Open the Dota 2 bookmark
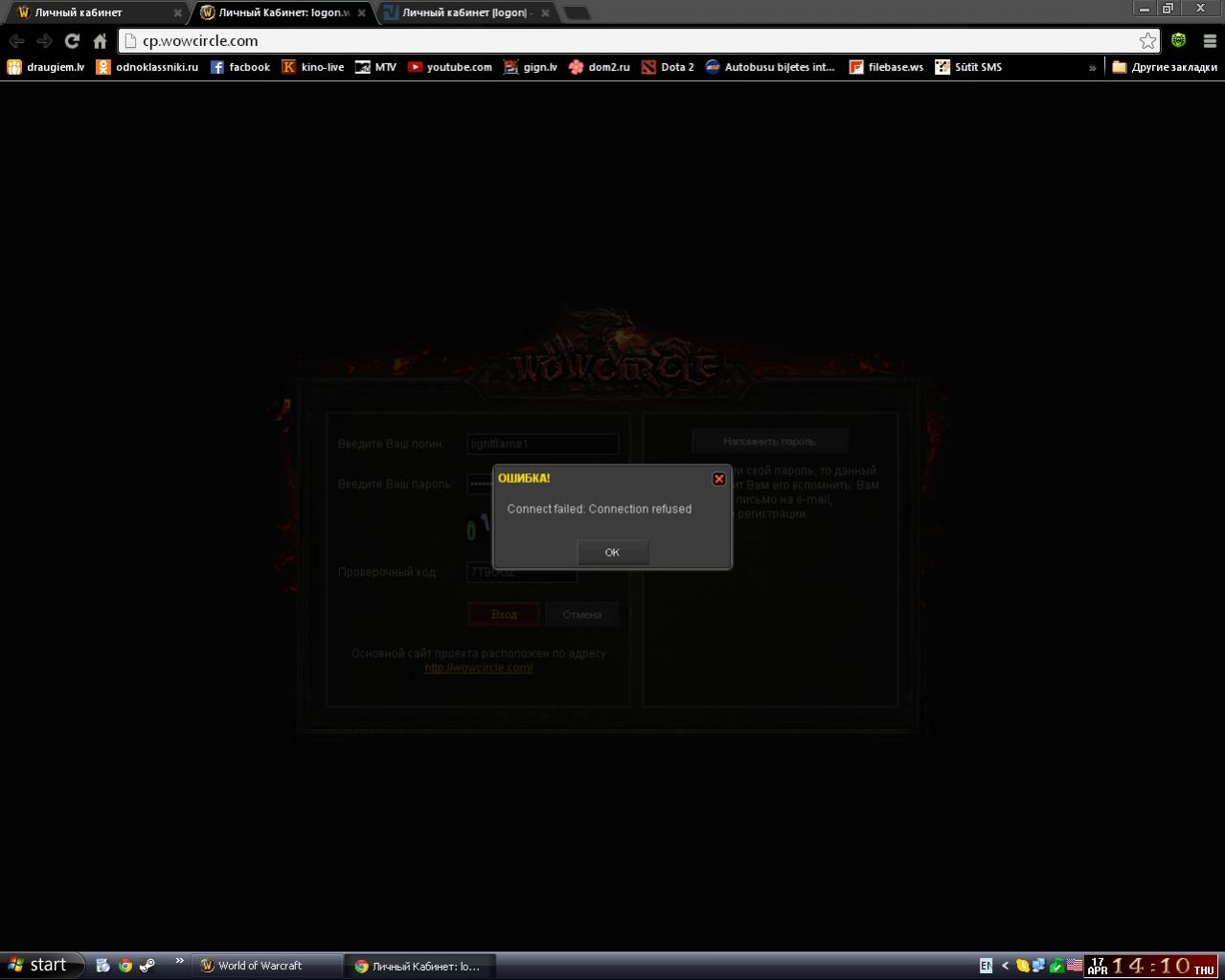 668,67
